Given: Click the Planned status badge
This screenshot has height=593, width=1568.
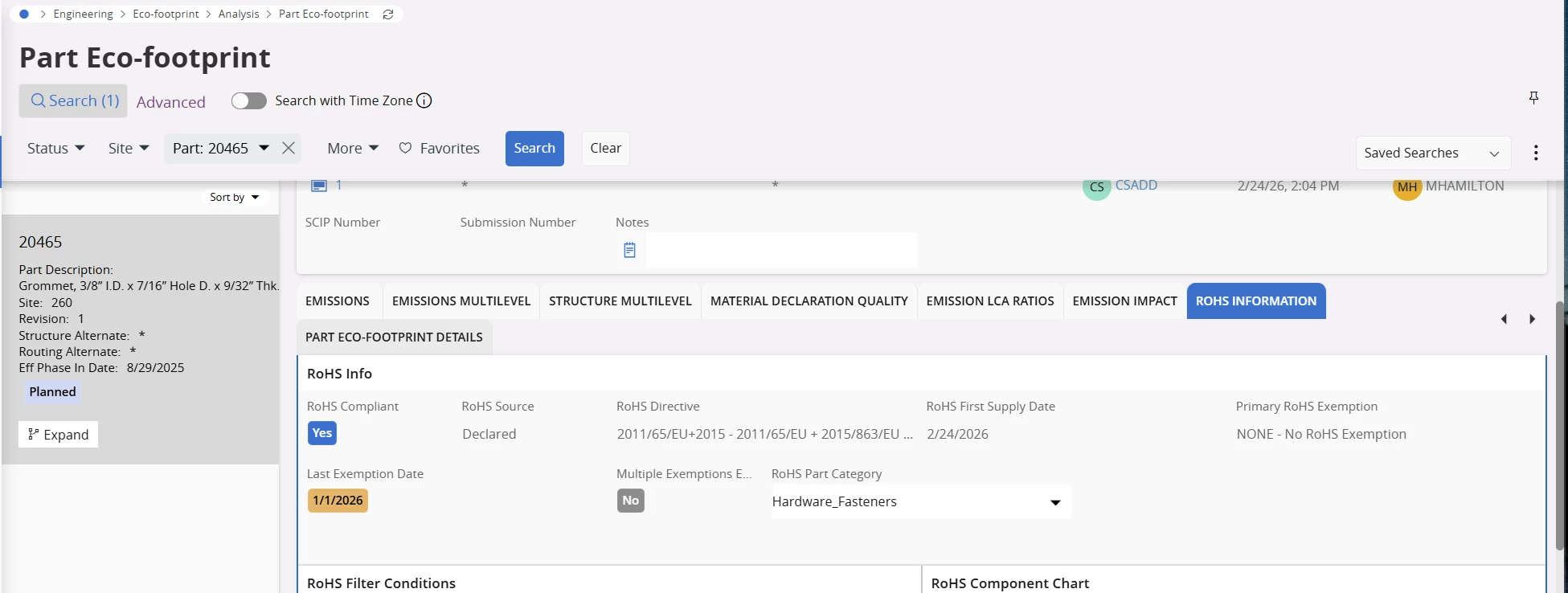Looking at the screenshot, I should 53,392.
